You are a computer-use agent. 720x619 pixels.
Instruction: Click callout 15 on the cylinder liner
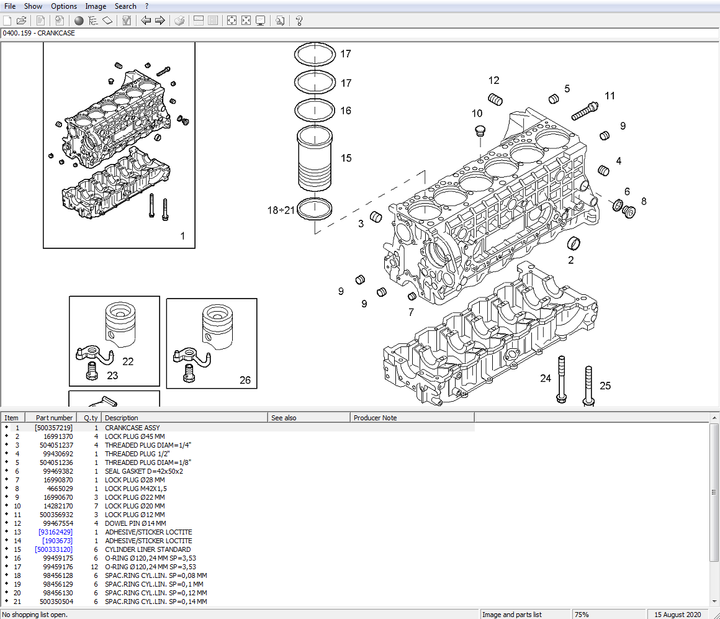pos(346,158)
